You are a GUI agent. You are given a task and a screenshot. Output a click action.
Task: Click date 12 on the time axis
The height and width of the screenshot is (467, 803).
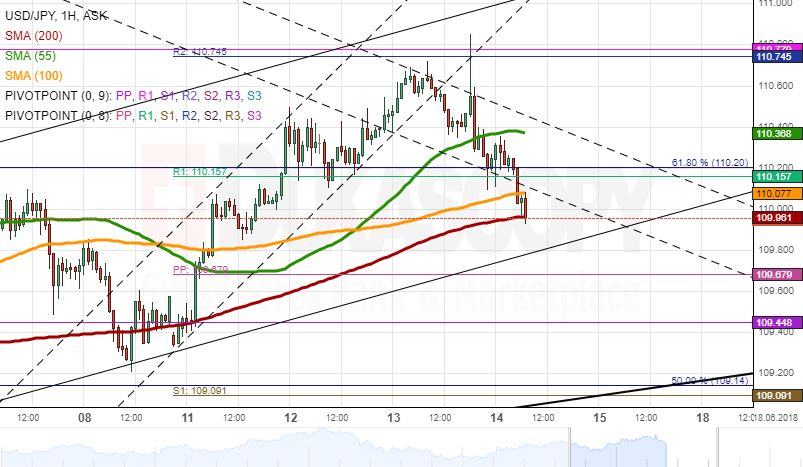pos(291,418)
